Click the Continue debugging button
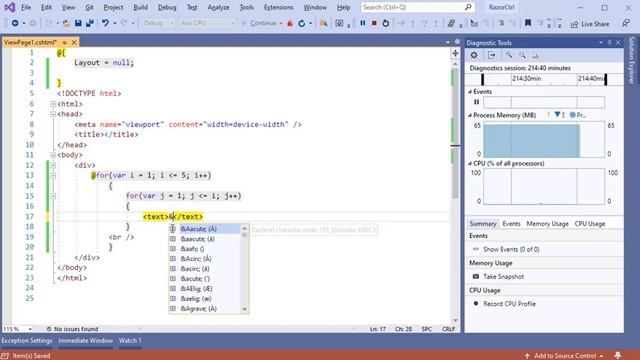Screen dimensions: 640x360 259,23
